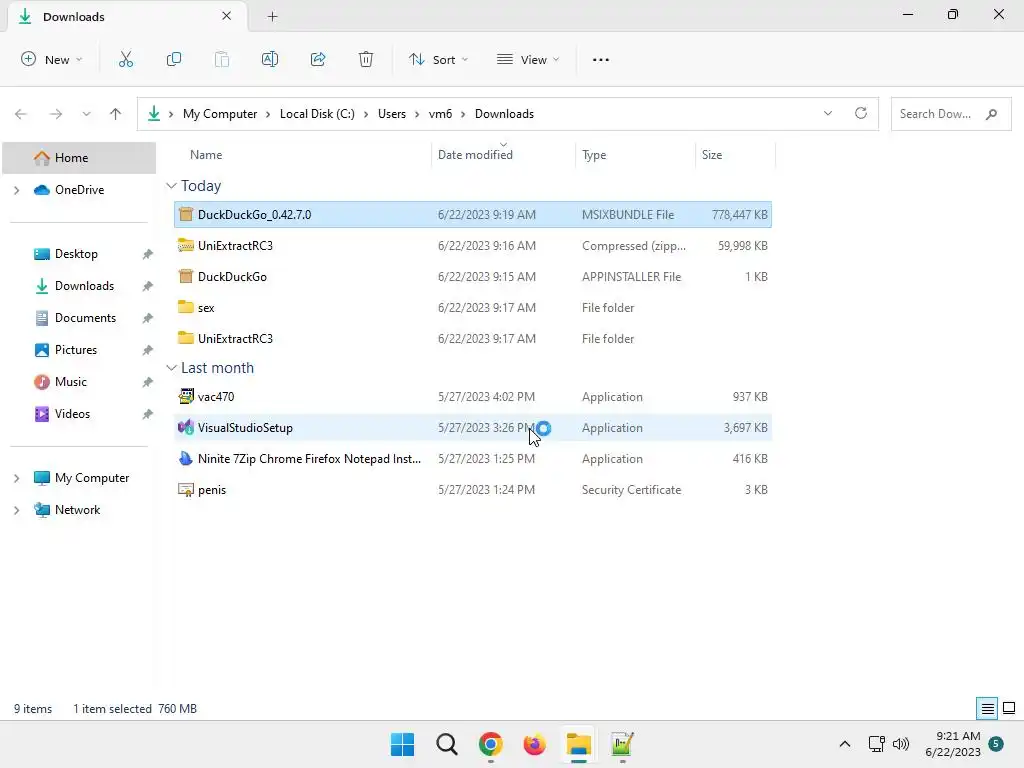Image resolution: width=1024 pixels, height=768 pixels.
Task: Select the folder named sex
Action: pyautogui.click(x=473, y=308)
